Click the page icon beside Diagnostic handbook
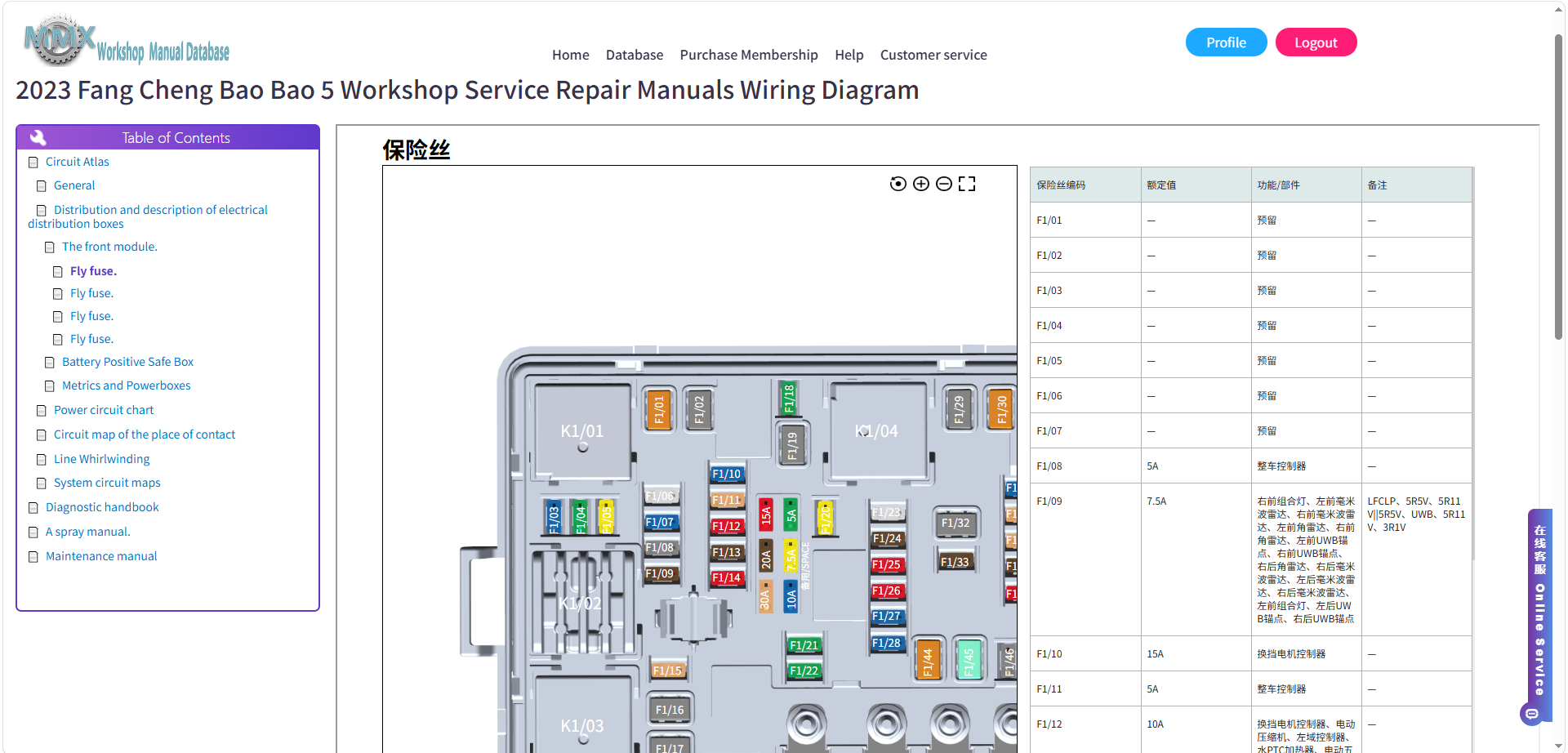 (33, 508)
